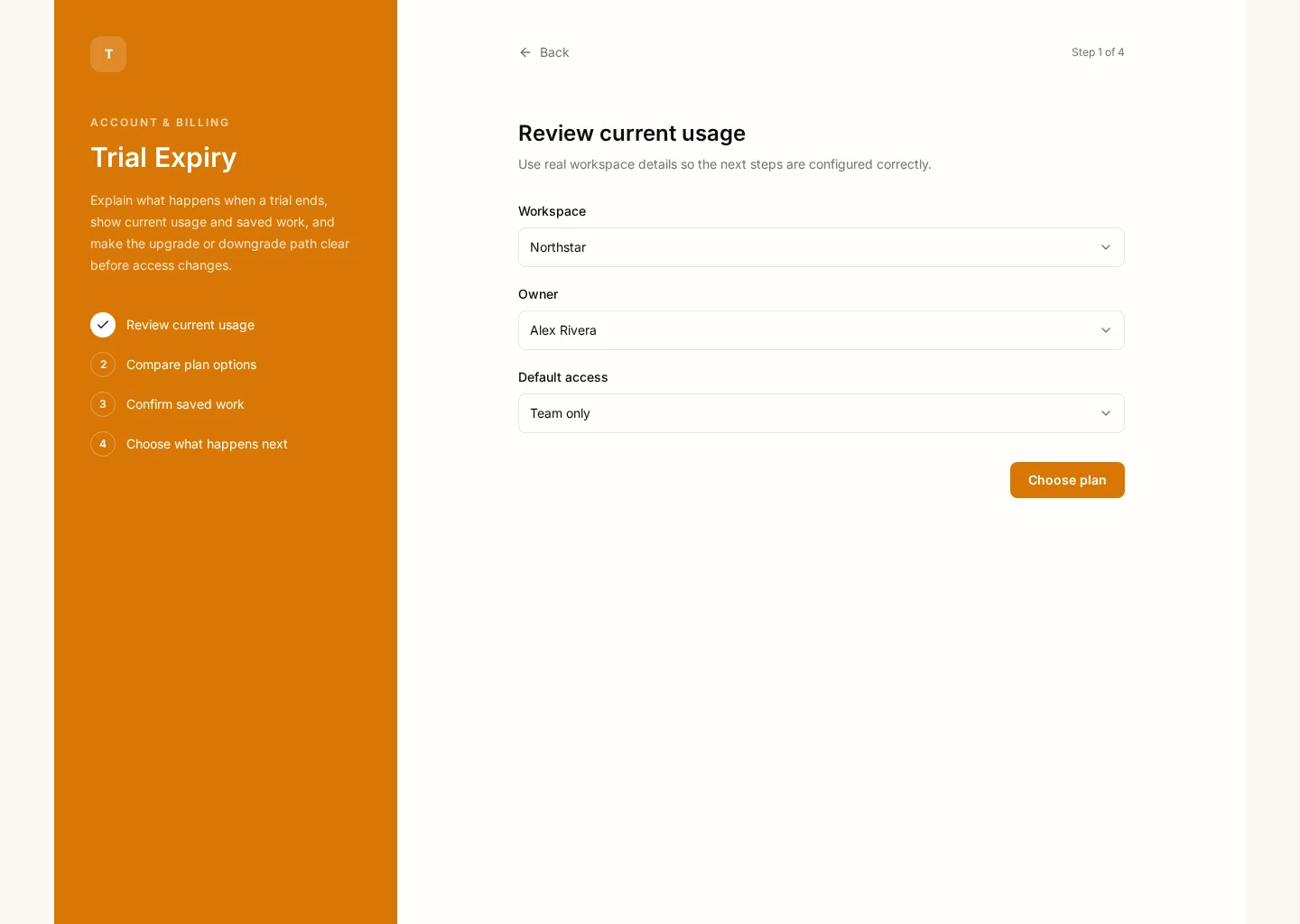Image resolution: width=1300 pixels, height=924 pixels.
Task: Click the back arrow icon
Action: click(x=525, y=52)
